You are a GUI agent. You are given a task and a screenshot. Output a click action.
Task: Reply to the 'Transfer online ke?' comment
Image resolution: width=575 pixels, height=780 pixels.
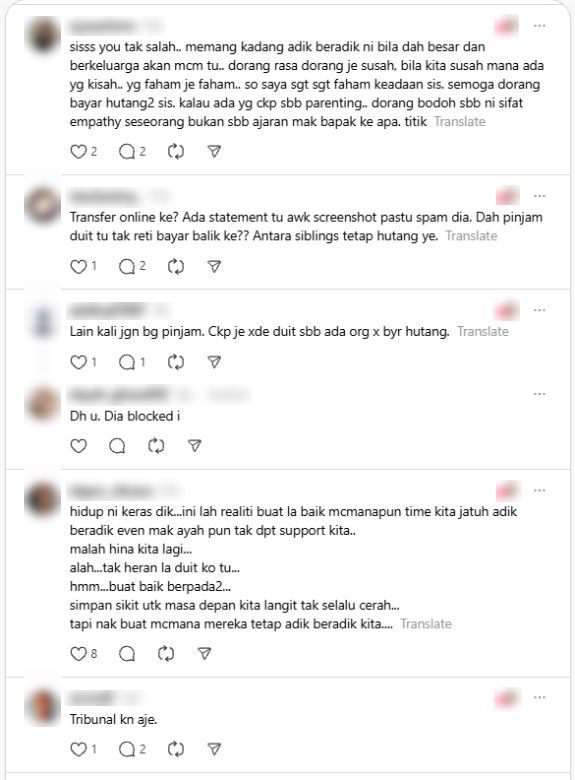coord(127,267)
